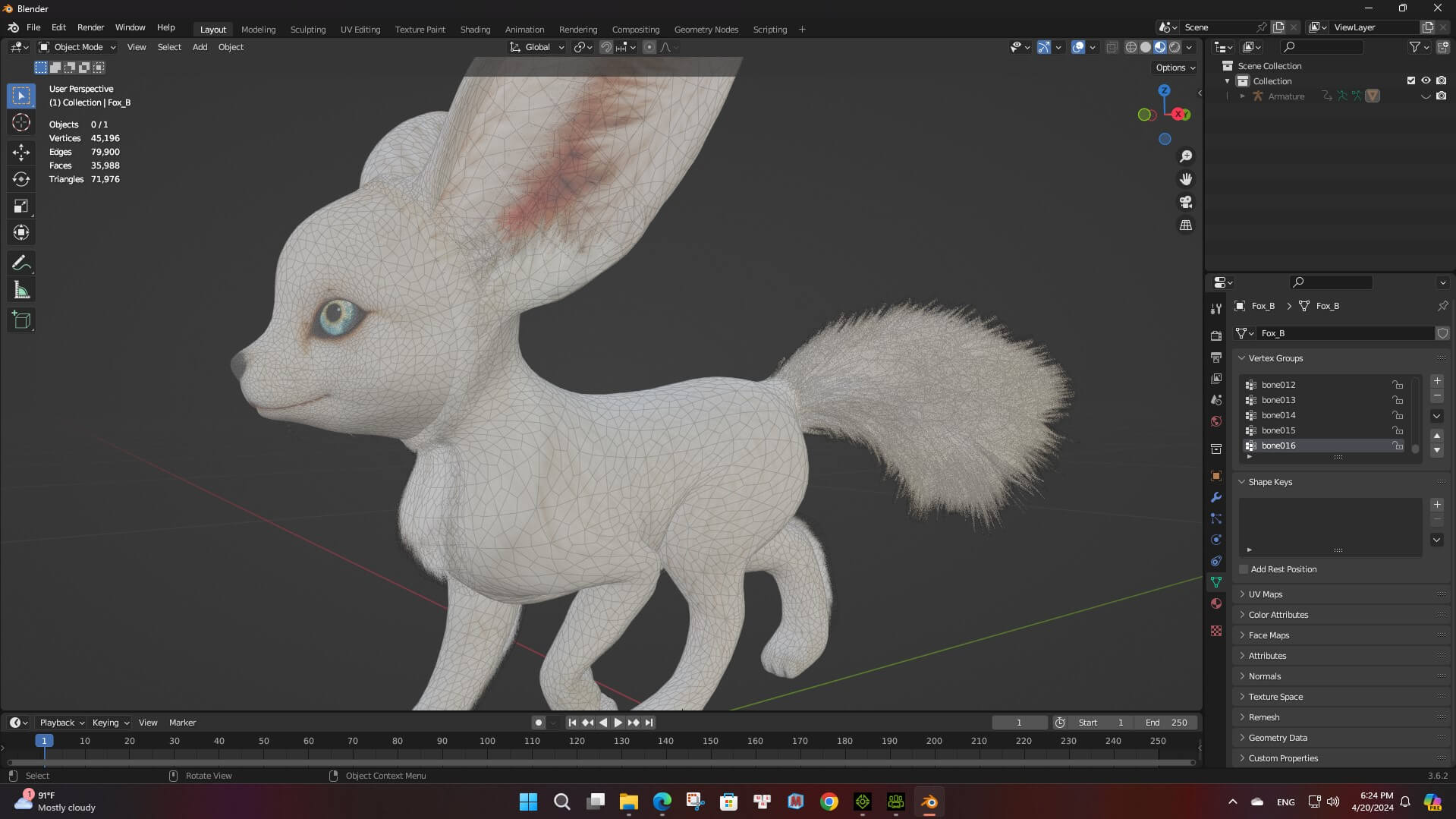Open Modifiers wrench properties tab
This screenshot has height=819, width=1456.
tap(1216, 497)
